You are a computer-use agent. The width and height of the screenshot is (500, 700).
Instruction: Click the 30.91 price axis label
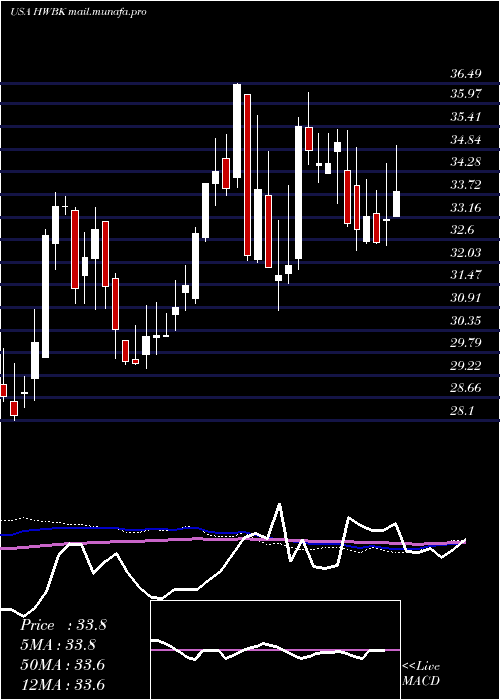(466, 297)
